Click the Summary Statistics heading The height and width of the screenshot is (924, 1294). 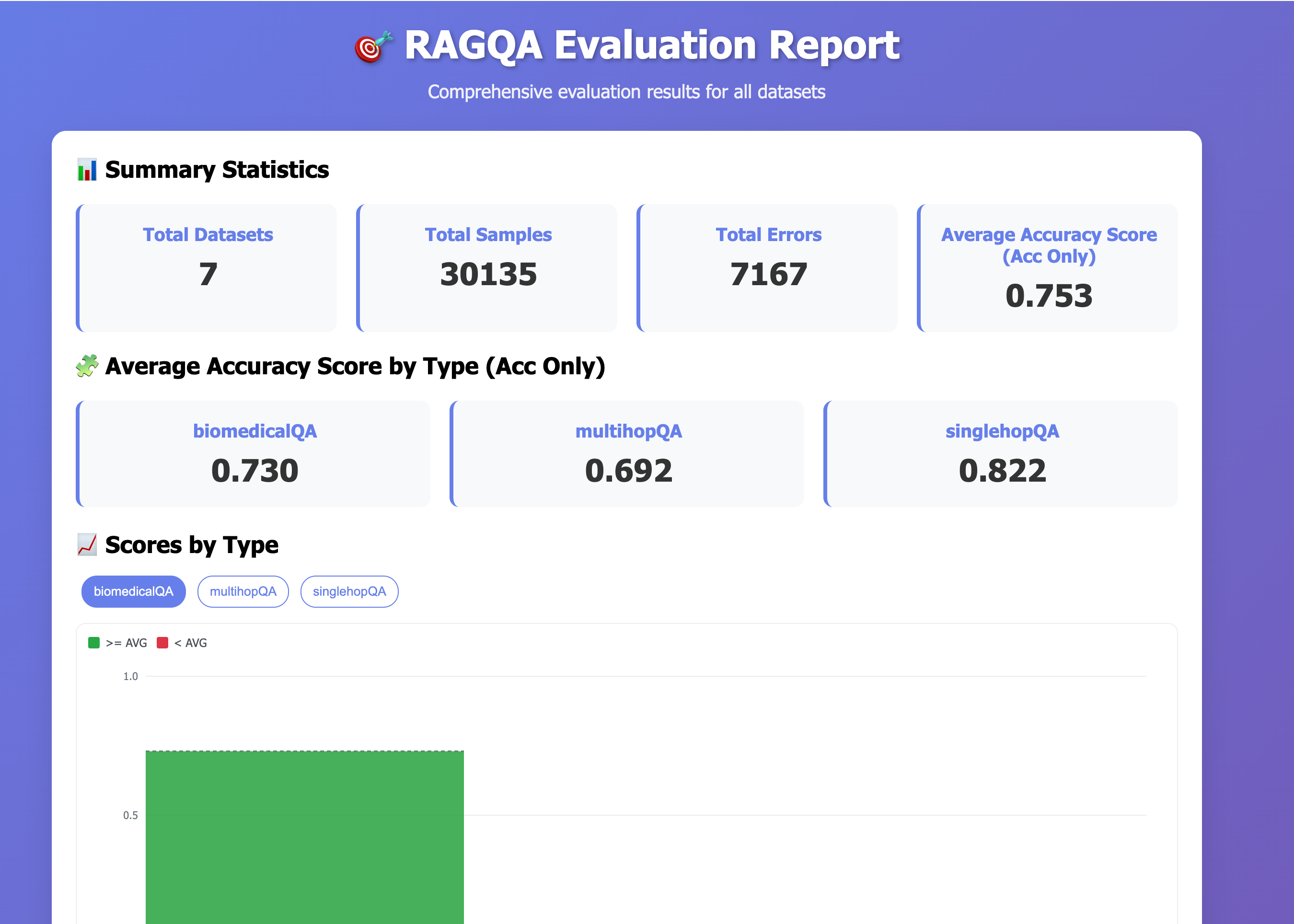click(217, 170)
